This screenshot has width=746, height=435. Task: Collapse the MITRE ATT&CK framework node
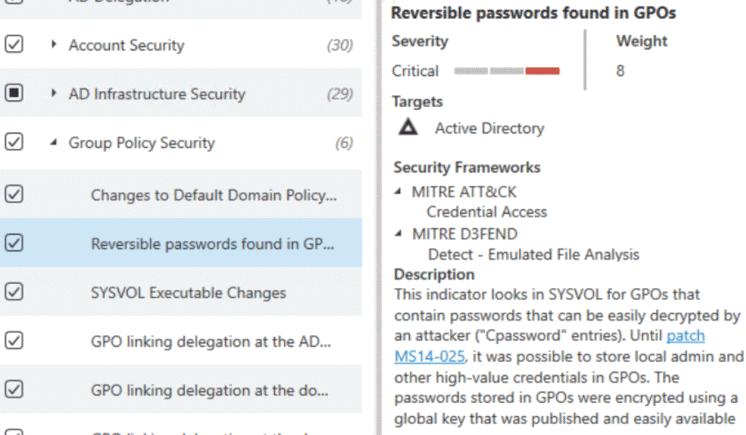click(x=398, y=191)
